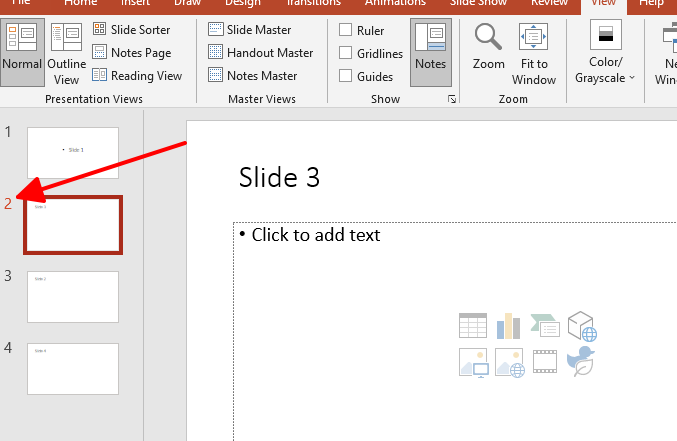Open the Help ribbon tab
Viewport: 677px width, 441px height.
(652, 3)
